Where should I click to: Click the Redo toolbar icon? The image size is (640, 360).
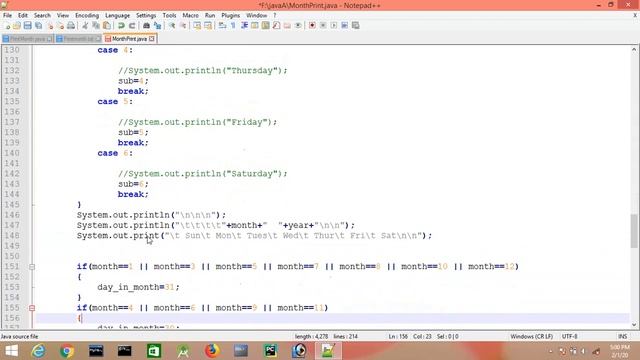point(132,26)
